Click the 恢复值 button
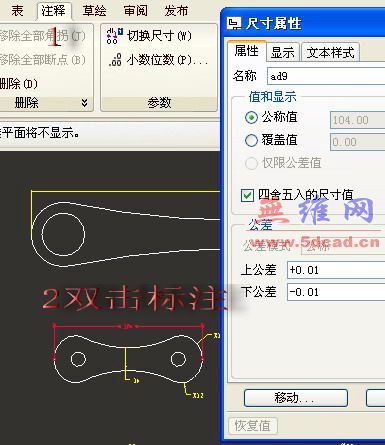 tap(253, 426)
